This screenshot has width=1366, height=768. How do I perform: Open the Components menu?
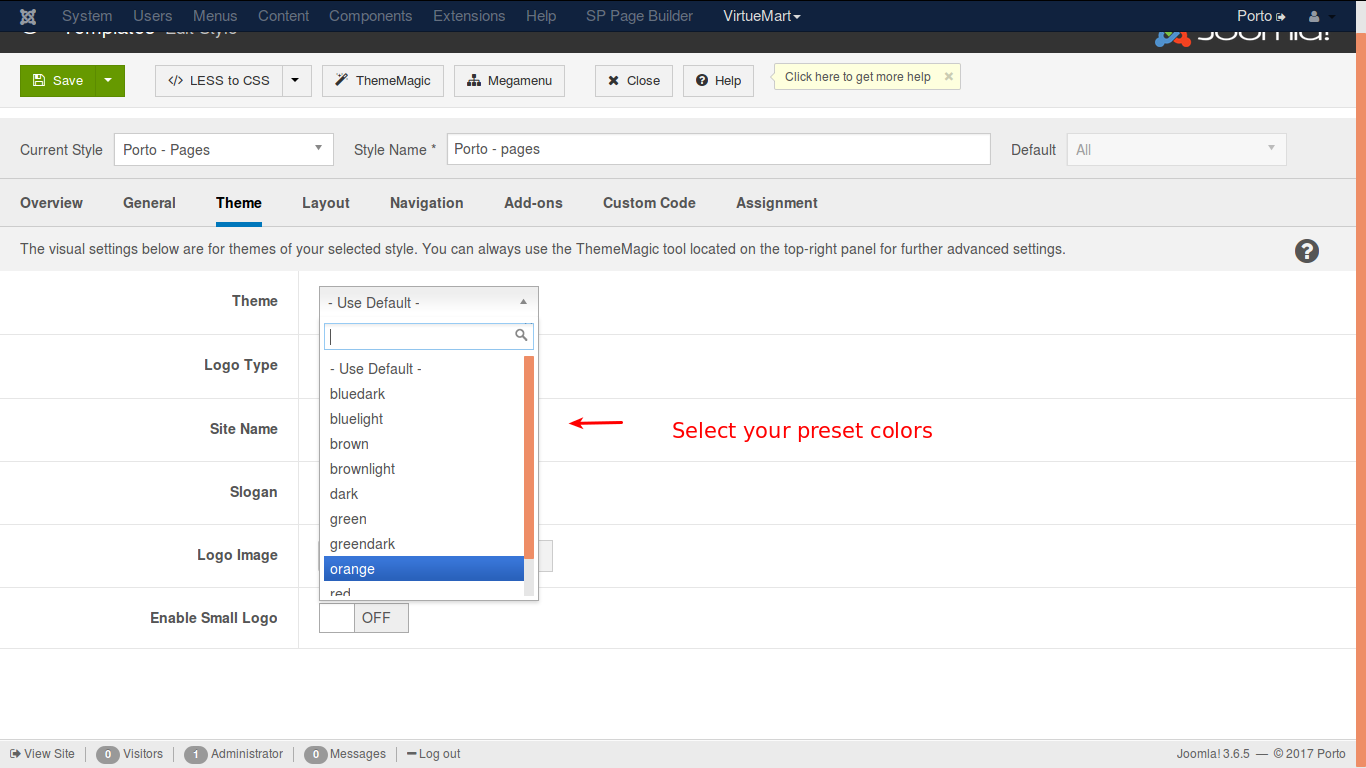371,16
